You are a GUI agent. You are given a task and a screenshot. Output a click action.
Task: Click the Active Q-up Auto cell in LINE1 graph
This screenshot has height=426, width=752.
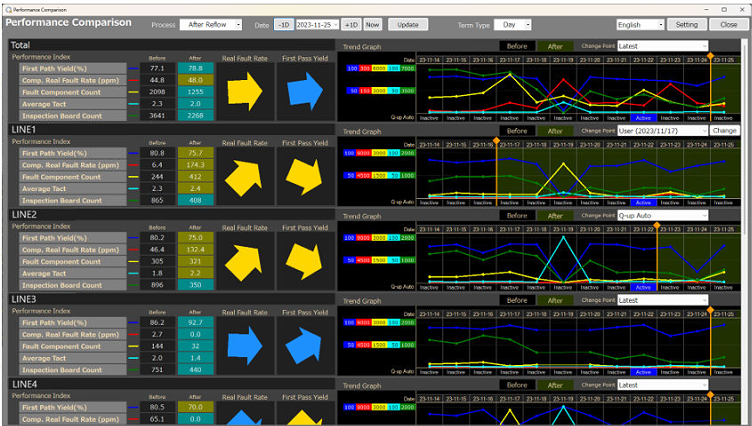point(643,203)
